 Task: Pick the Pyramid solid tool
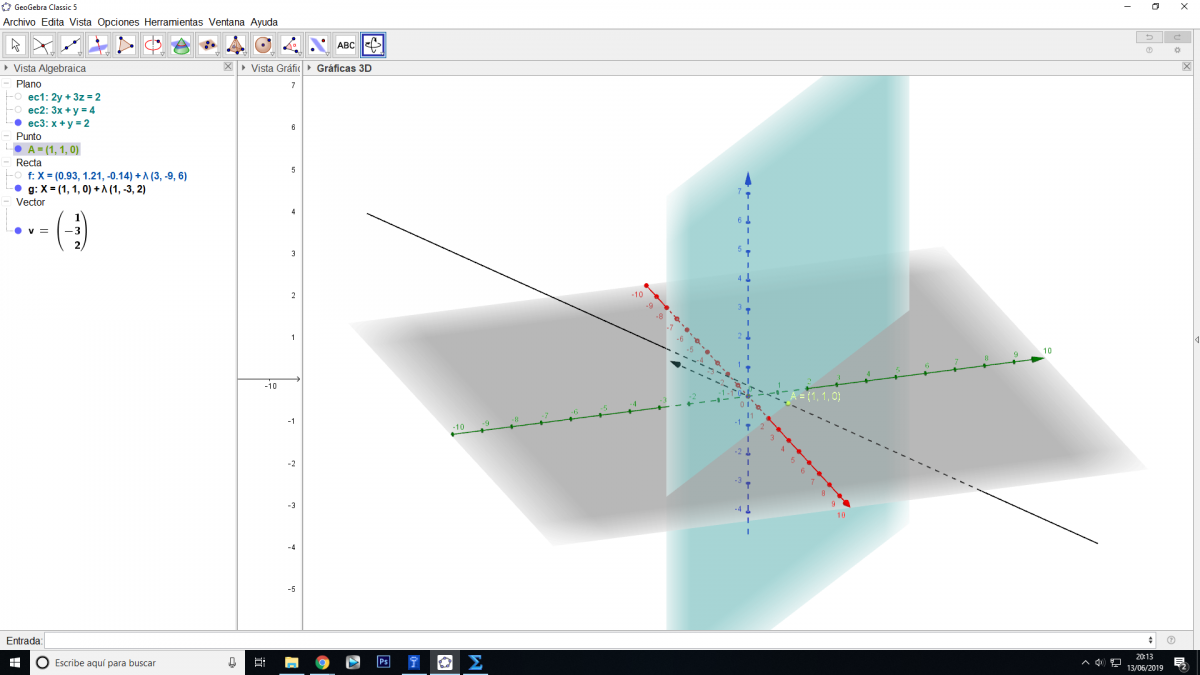236,45
